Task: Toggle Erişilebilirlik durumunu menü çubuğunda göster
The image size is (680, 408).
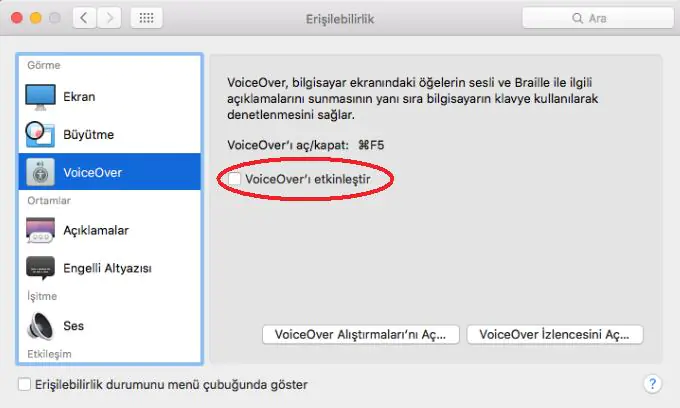Action: click(24, 384)
